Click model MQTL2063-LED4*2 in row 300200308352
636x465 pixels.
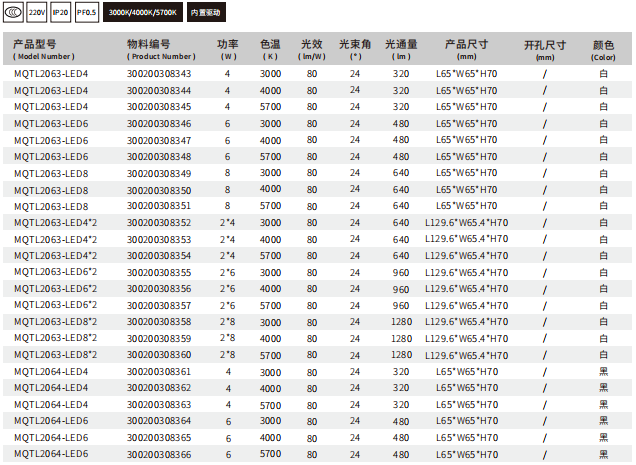[56, 223]
